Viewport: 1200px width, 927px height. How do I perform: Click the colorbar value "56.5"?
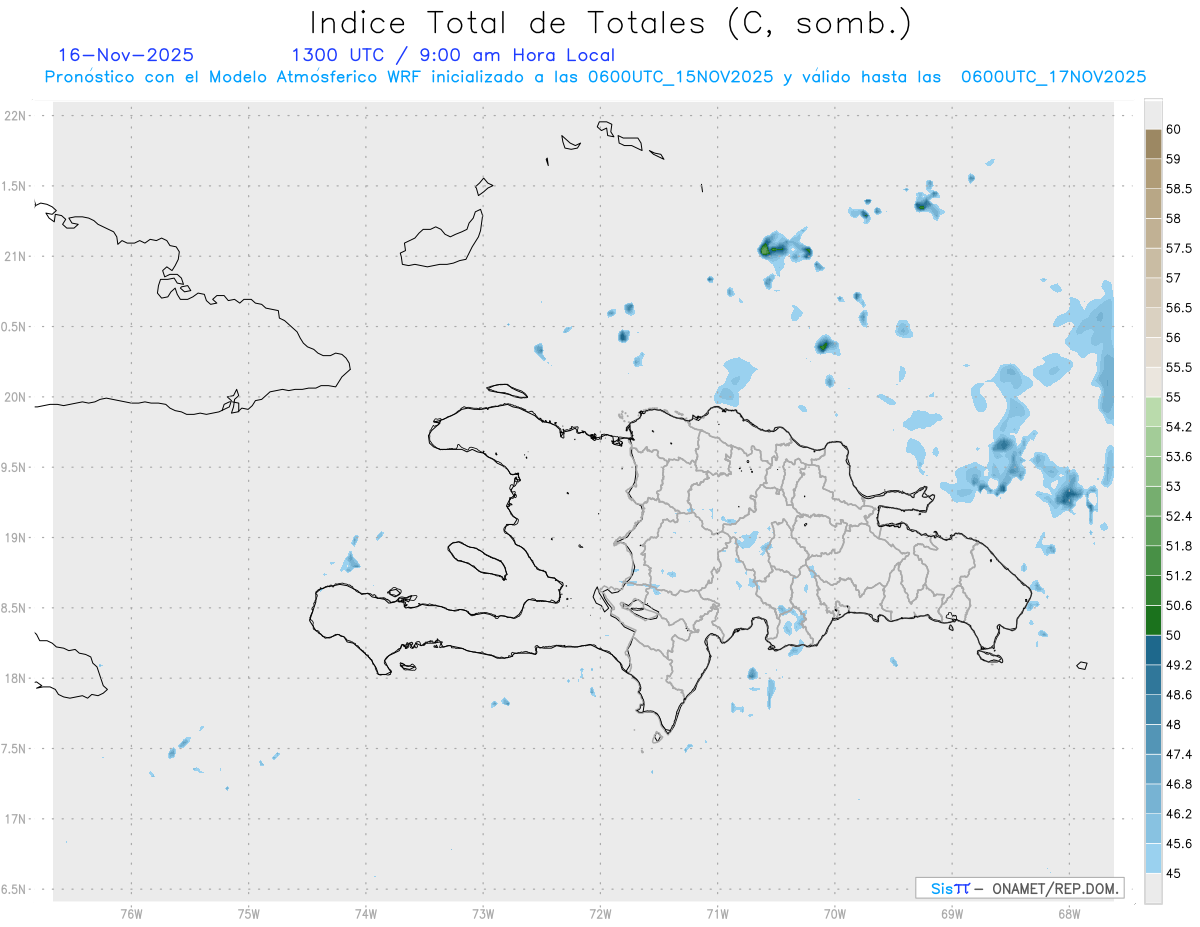(1179, 308)
